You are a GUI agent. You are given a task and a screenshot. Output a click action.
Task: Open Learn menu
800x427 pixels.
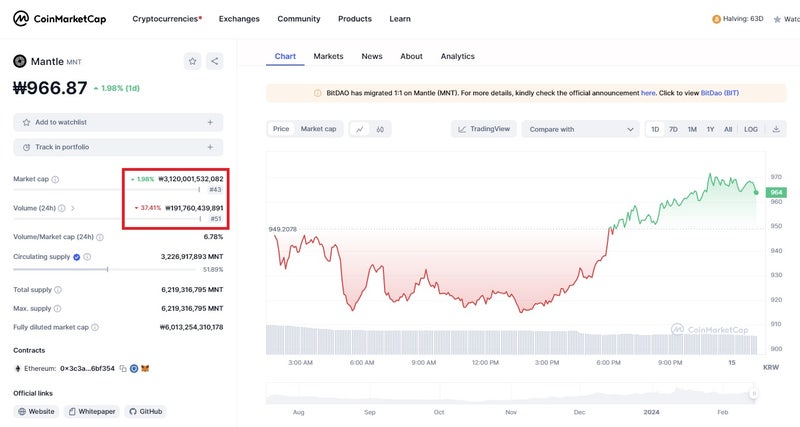[x=400, y=19]
